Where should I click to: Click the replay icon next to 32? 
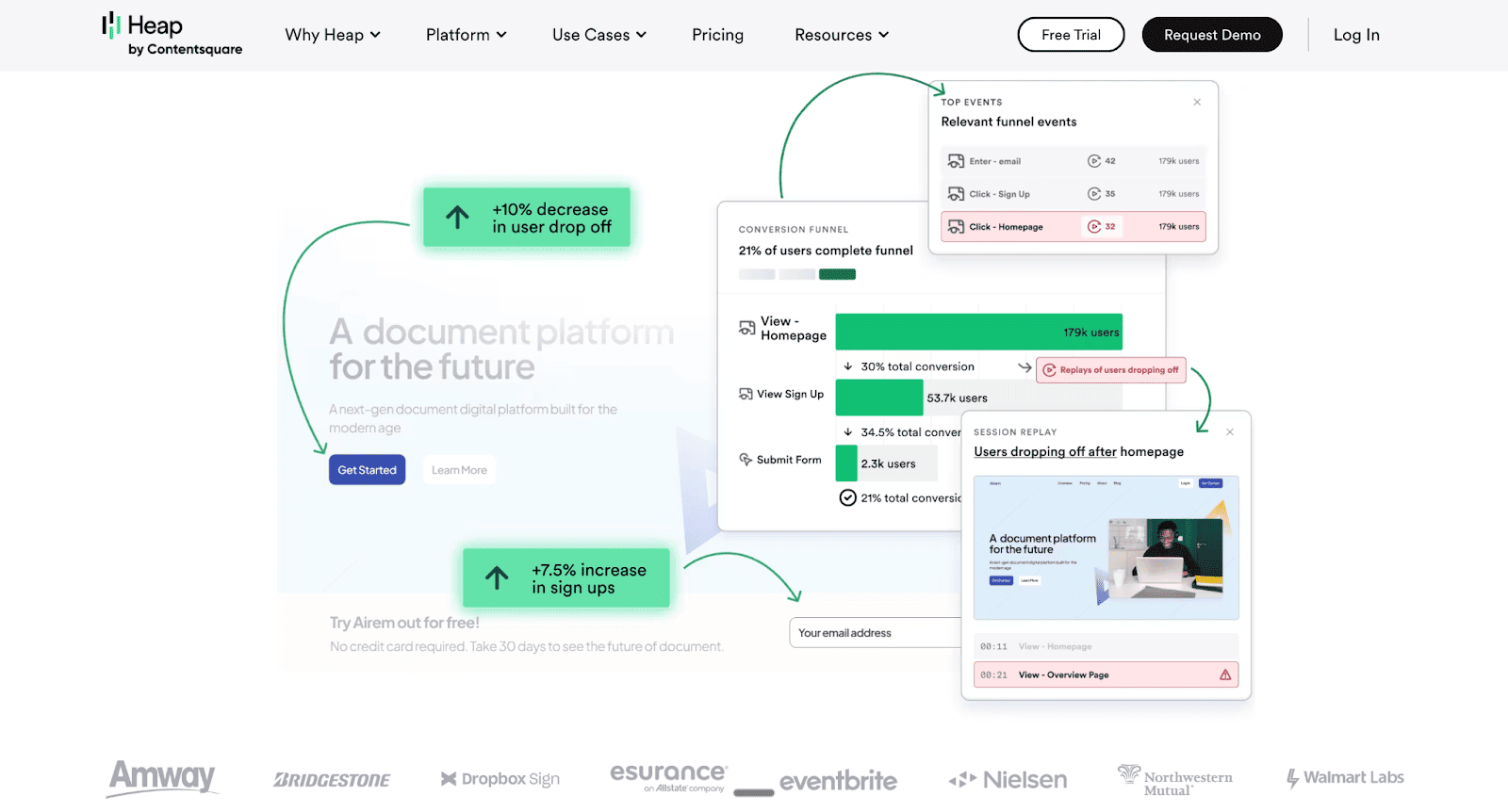(x=1094, y=227)
